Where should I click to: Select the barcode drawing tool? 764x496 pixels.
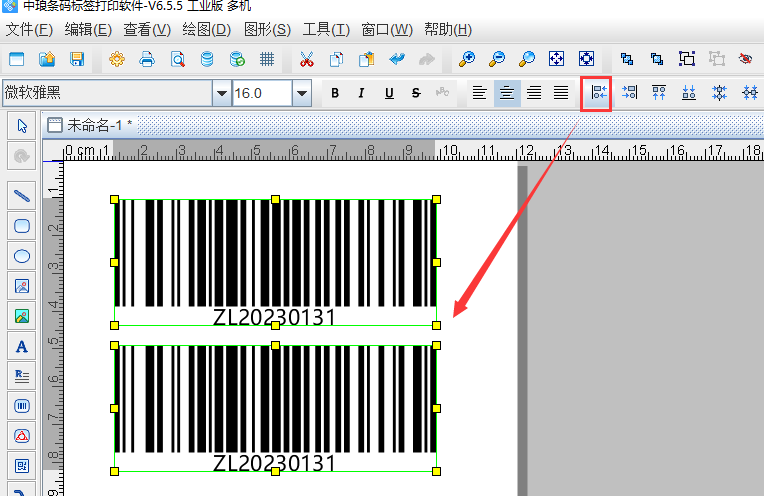coord(22,406)
